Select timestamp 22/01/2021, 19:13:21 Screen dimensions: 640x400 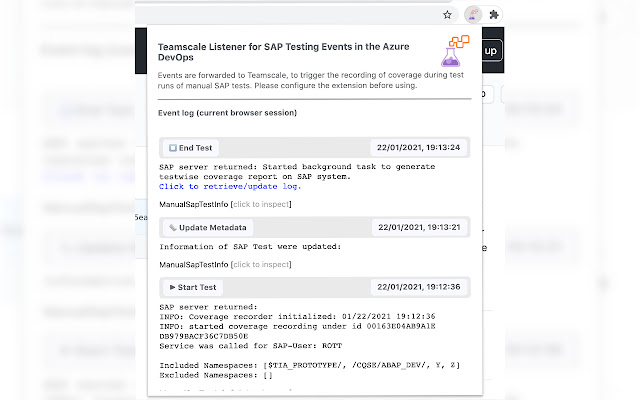pyautogui.click(x=419, y=227)
